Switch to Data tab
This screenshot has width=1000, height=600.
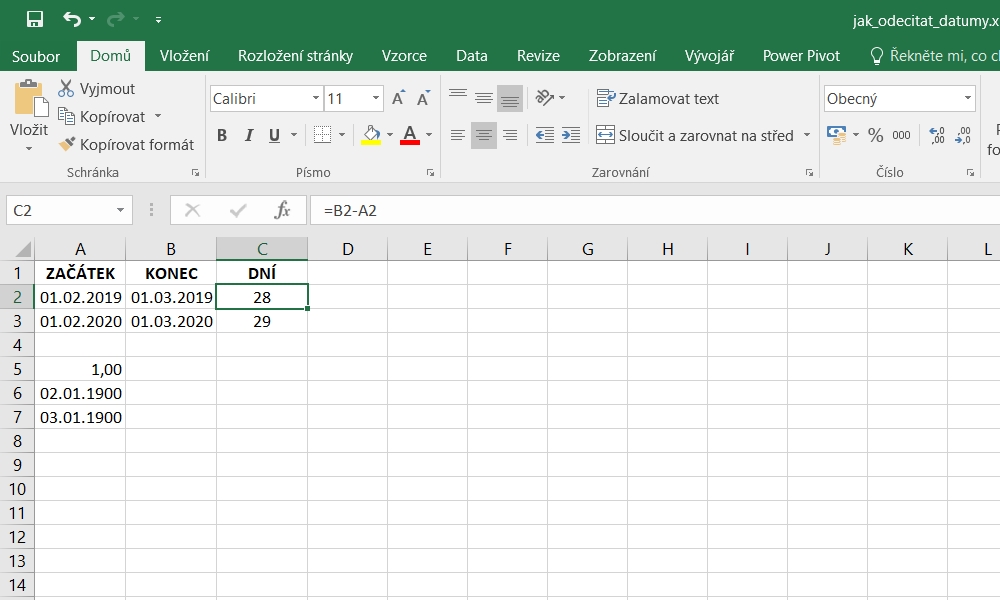coord(472,56)
